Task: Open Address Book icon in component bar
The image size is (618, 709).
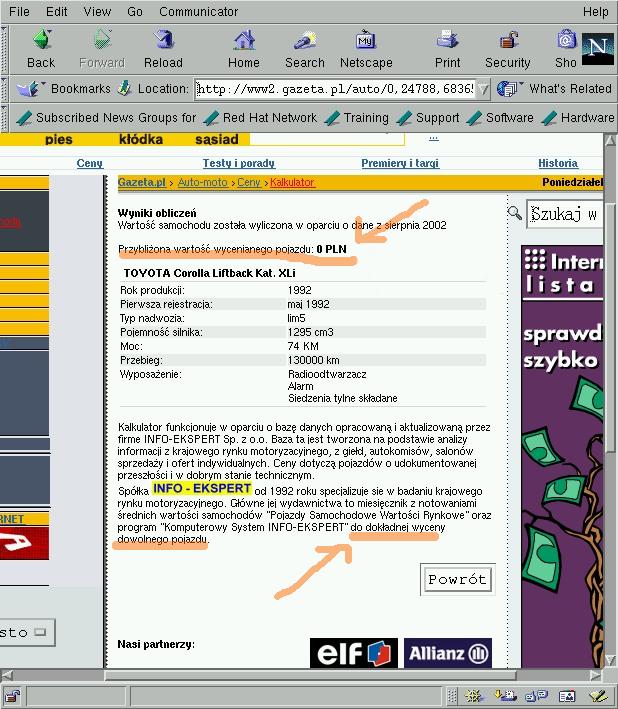Action: (567, 695)
